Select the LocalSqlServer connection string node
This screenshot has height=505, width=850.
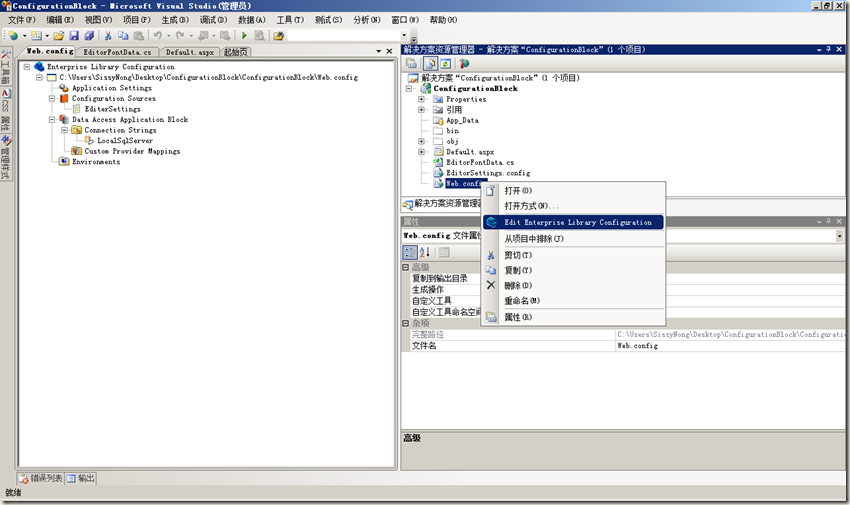coord(125,141)
